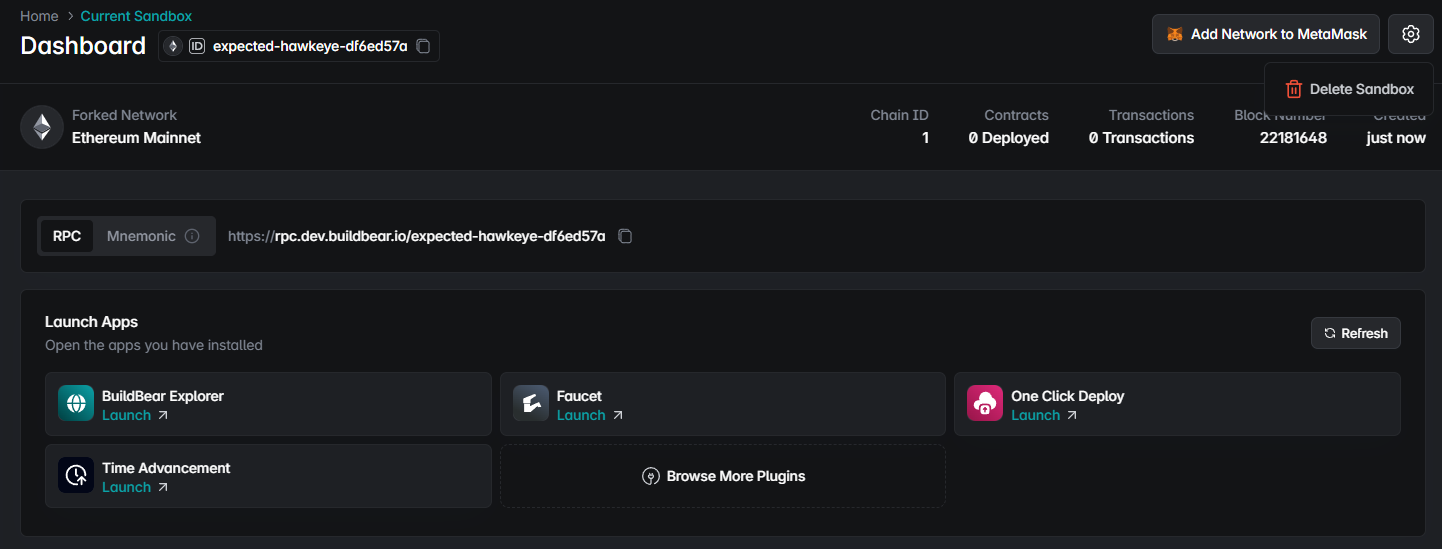Click the Time Advancement clock icon
Viewport: 1442px width, 549px height.
click(76, 476)
